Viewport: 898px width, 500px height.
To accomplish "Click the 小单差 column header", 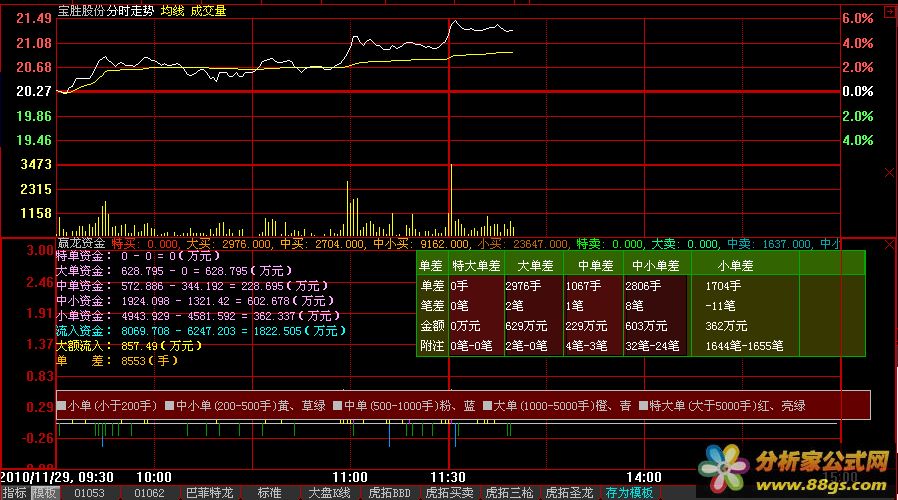I will pos(735,266).
